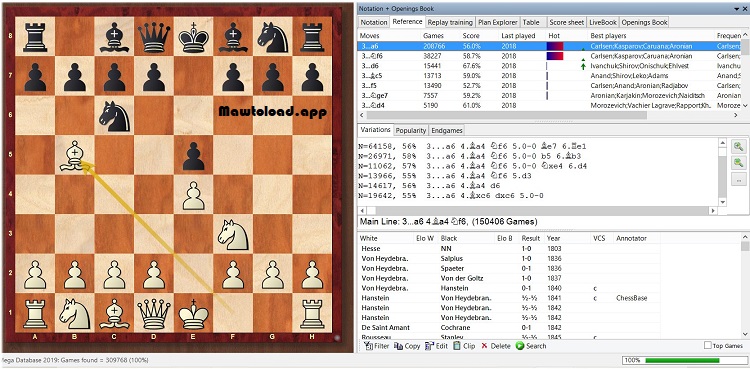Select the white knight on f3
750x369 pixels.
[233, 234]
